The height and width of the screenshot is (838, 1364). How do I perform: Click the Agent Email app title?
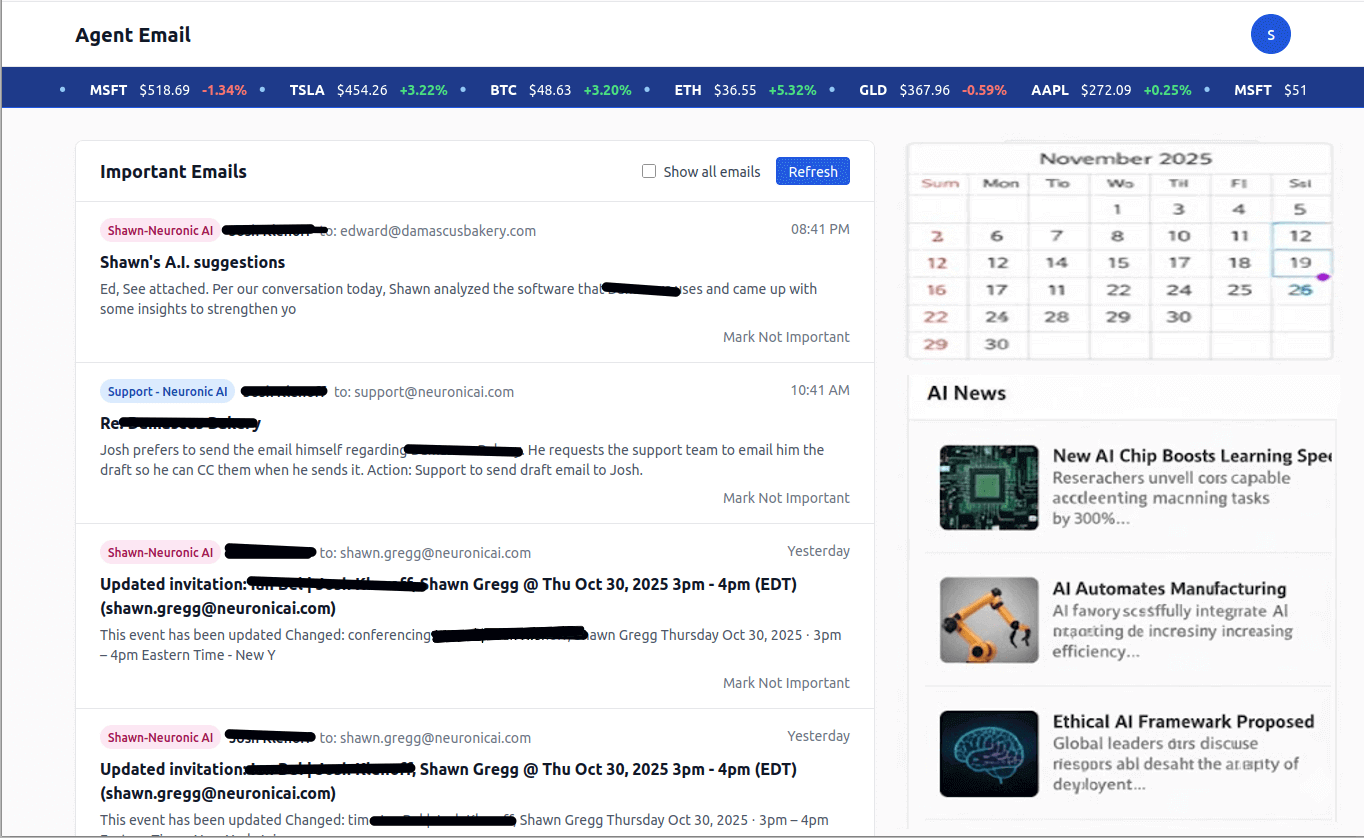point(133,35)
